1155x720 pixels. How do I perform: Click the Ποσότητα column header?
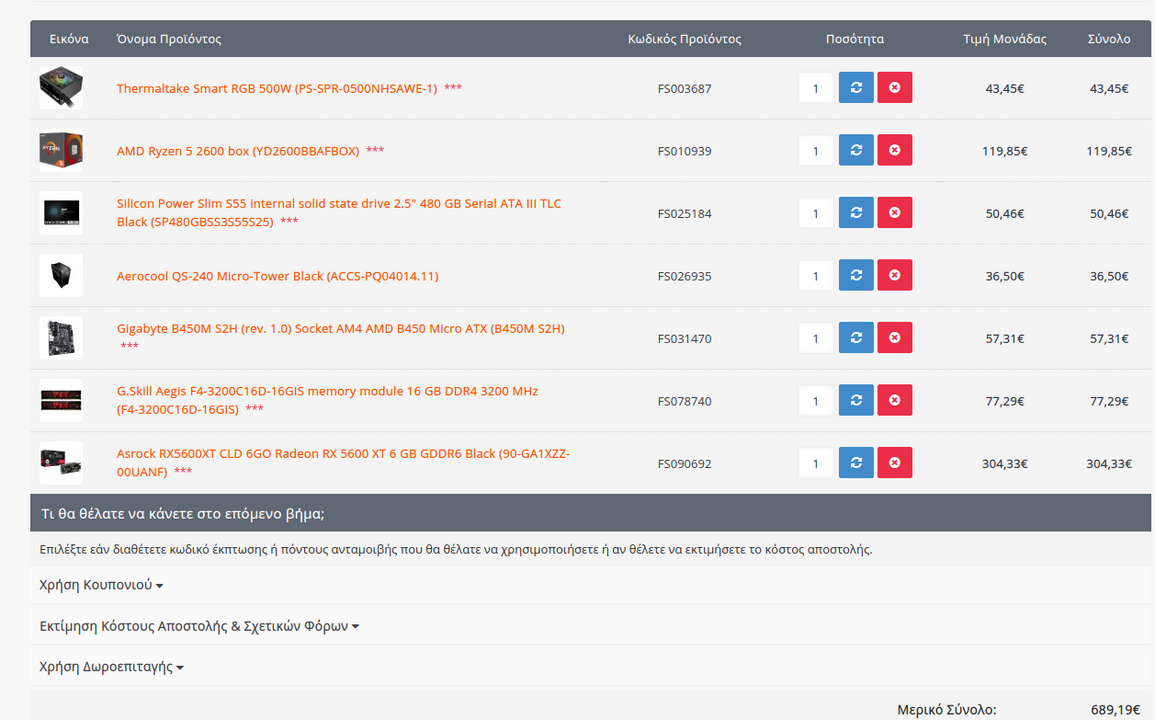tap(854, 39)
